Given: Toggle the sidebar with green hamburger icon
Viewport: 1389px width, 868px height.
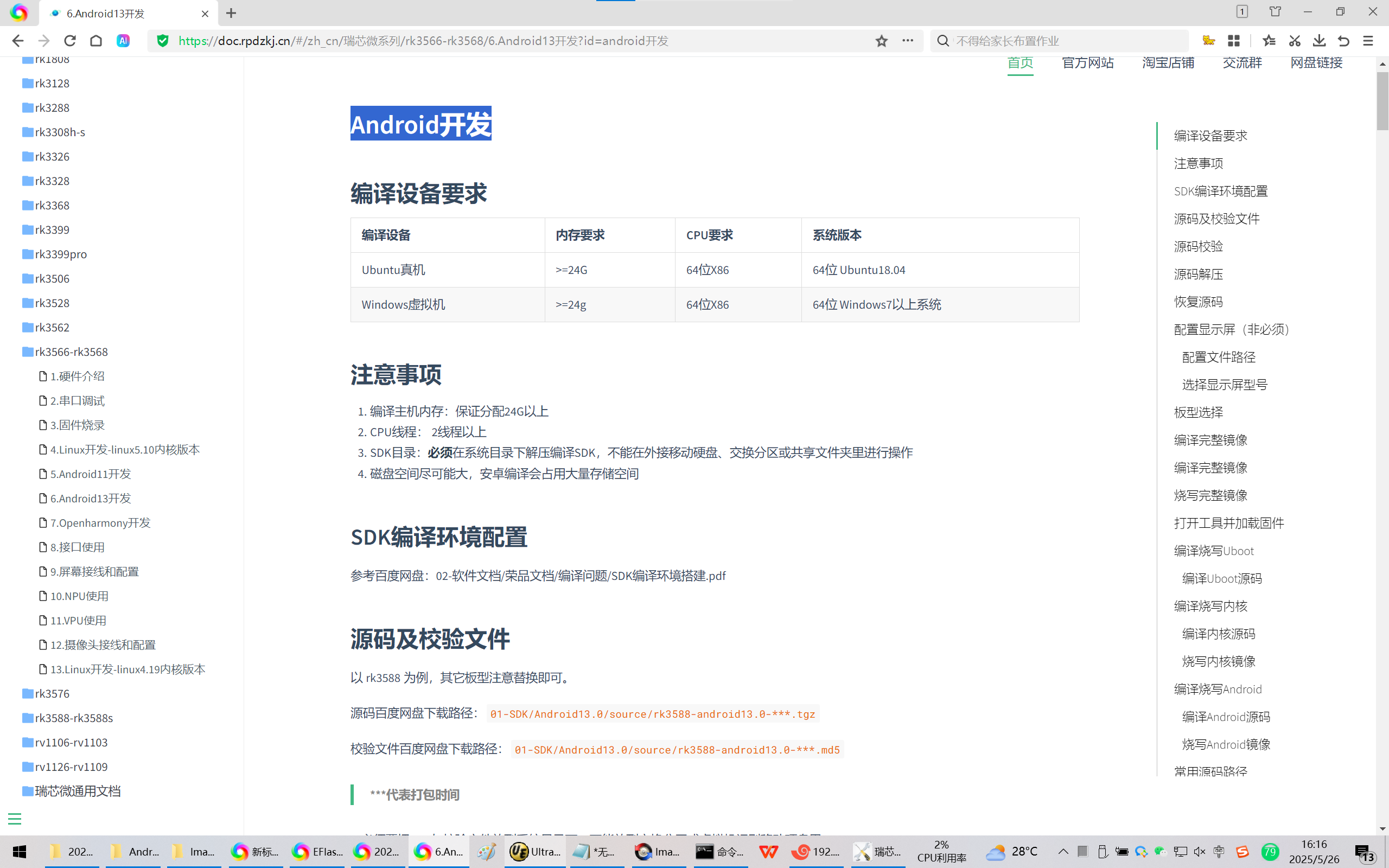Looking at the screenshot, I should pyautogui.click(x=14, y=819).
